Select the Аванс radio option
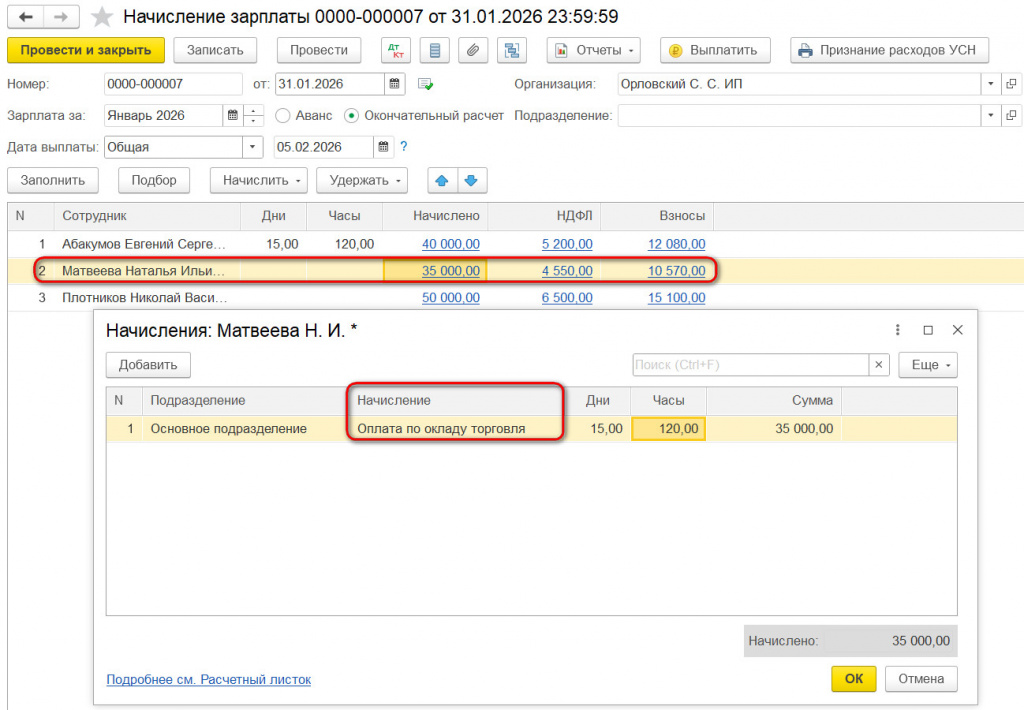Viewport: 1024px width, 710px height. point(283,116)
